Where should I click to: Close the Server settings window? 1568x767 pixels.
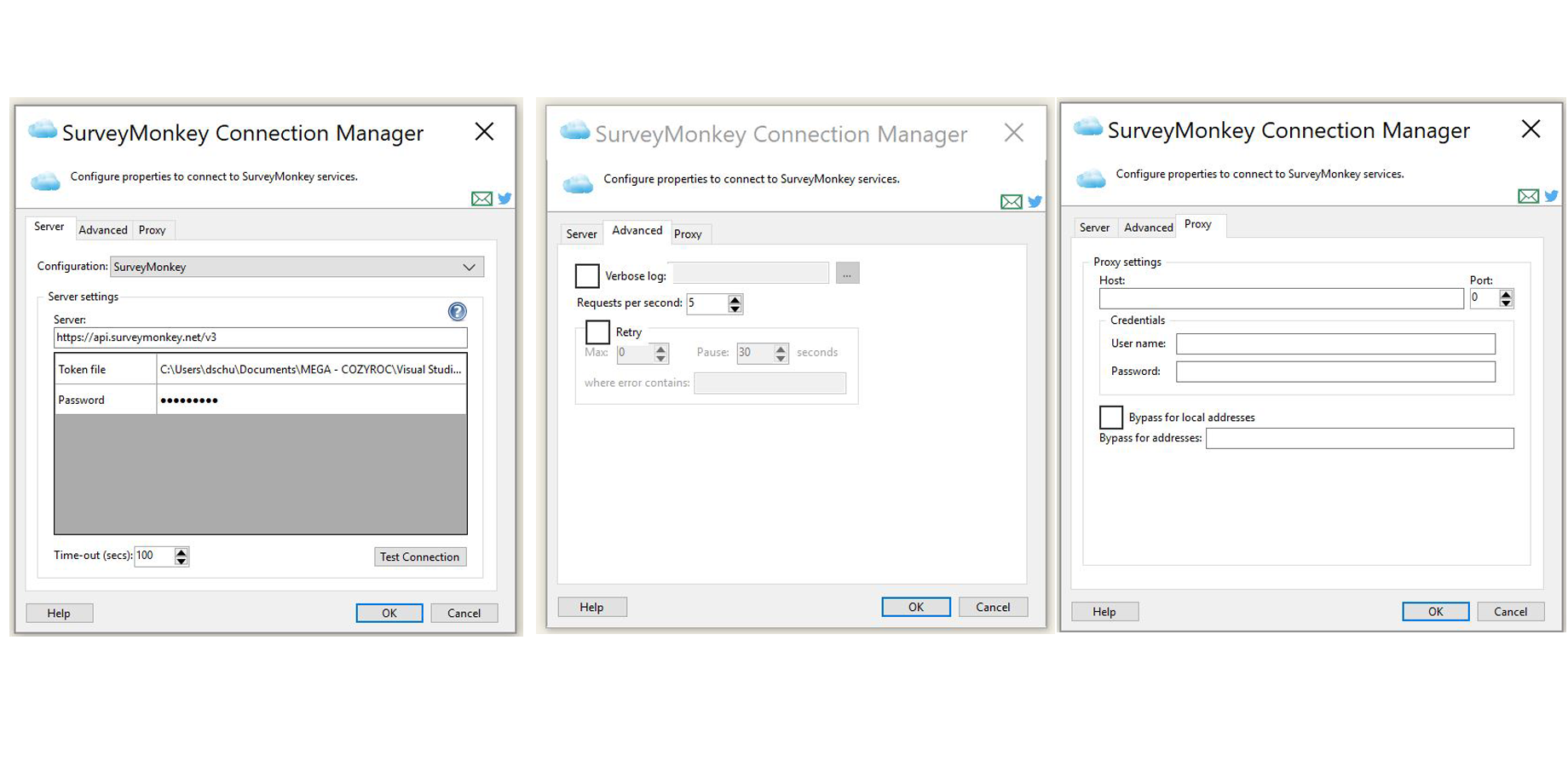click(x=484, y=131)
